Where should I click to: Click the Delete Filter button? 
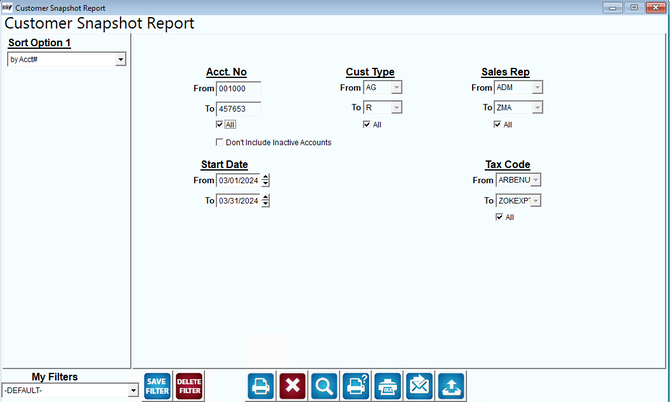[189, 386]
